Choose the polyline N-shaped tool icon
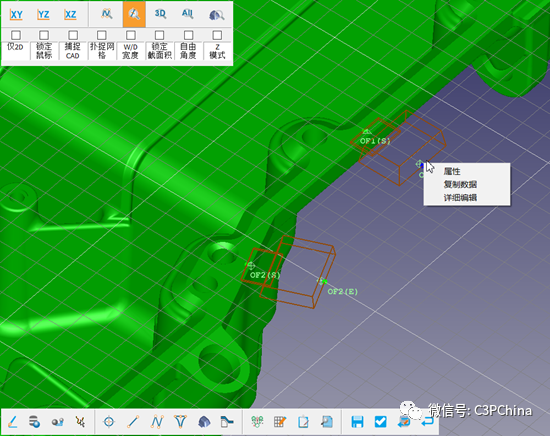This screenshot has height=436, width=550. 157,421
